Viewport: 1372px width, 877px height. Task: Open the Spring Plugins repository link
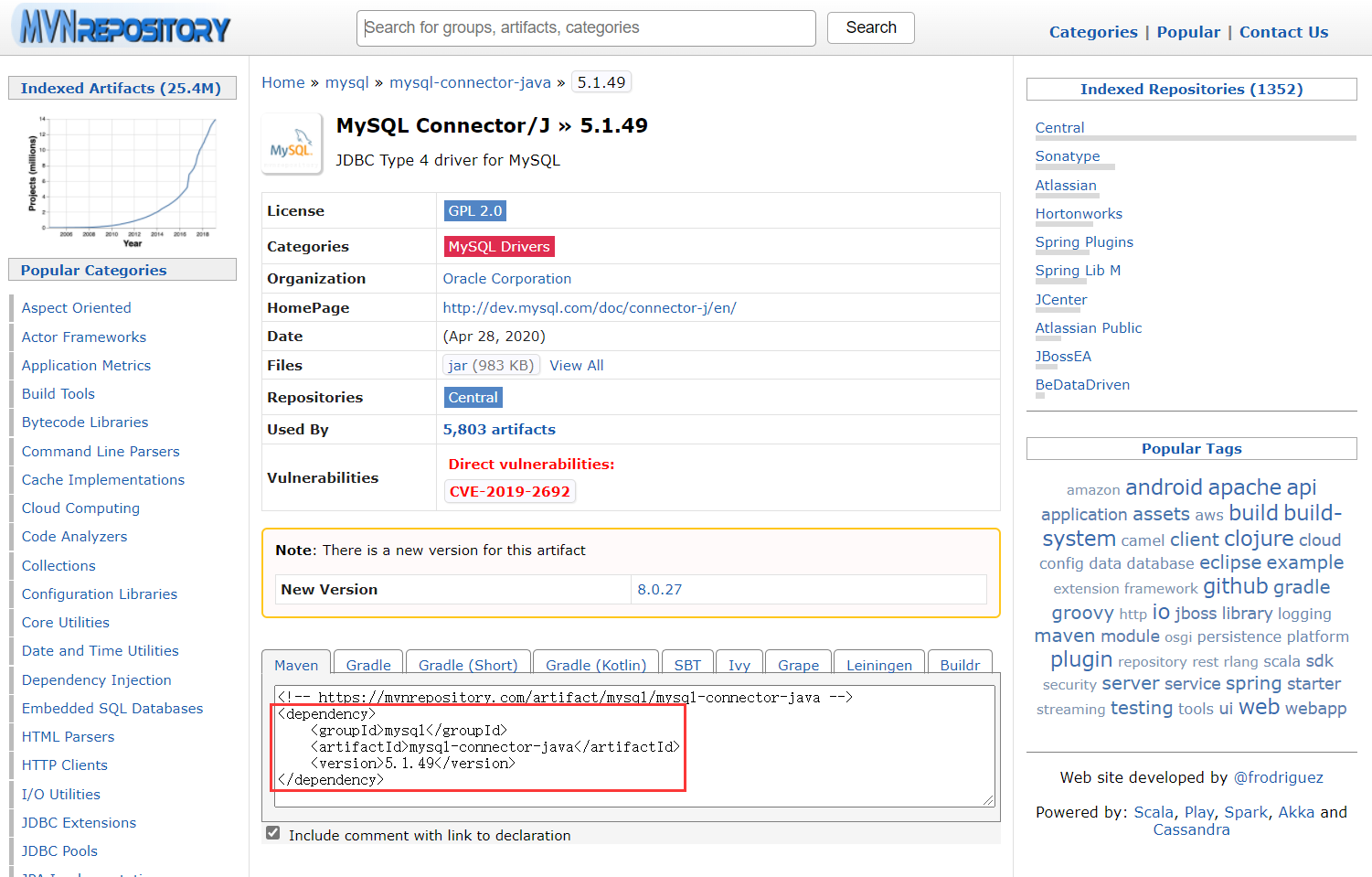pyautogui.click(x=1084, y=242)
